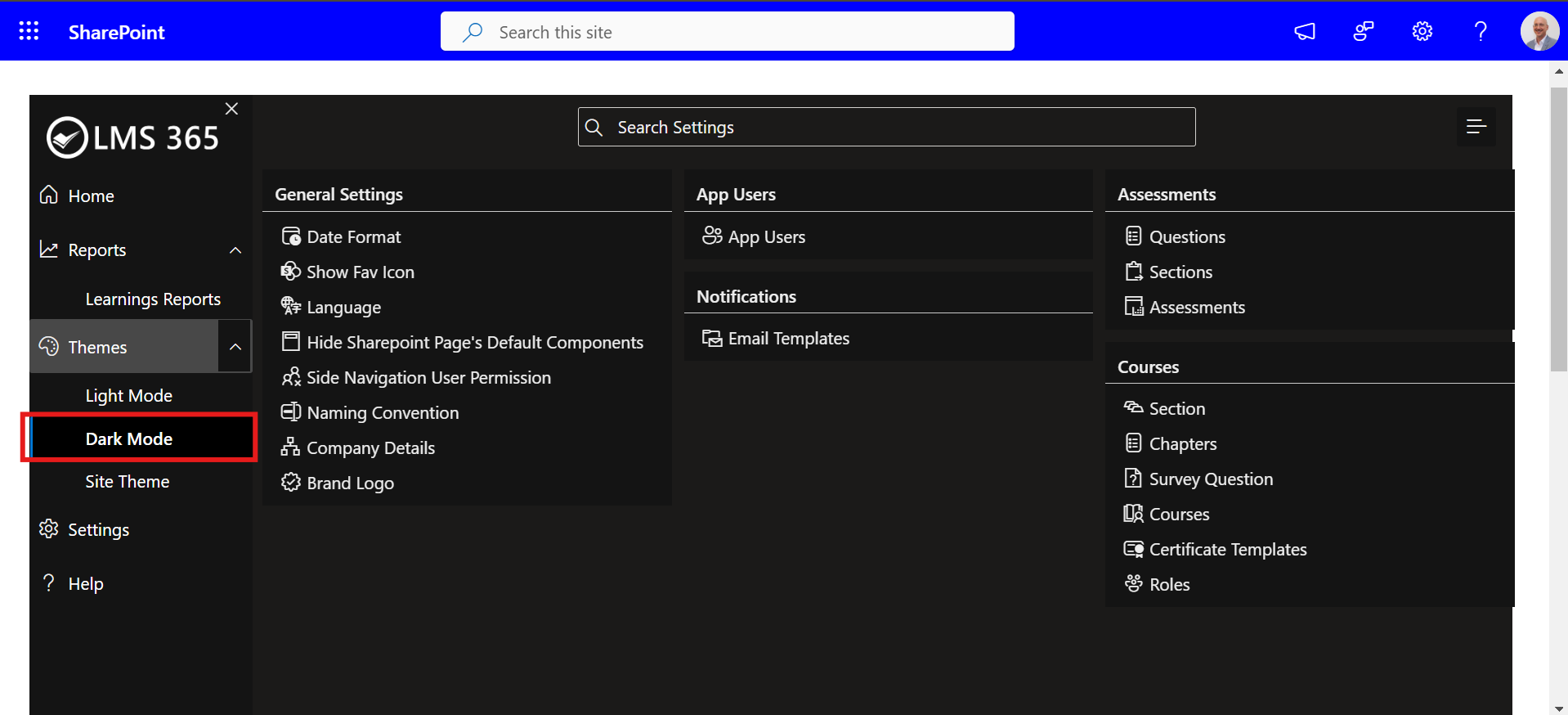Viewport: 1568px width, 715px height.
Task: Click the Themes palette icon
Action: (49, 346)
